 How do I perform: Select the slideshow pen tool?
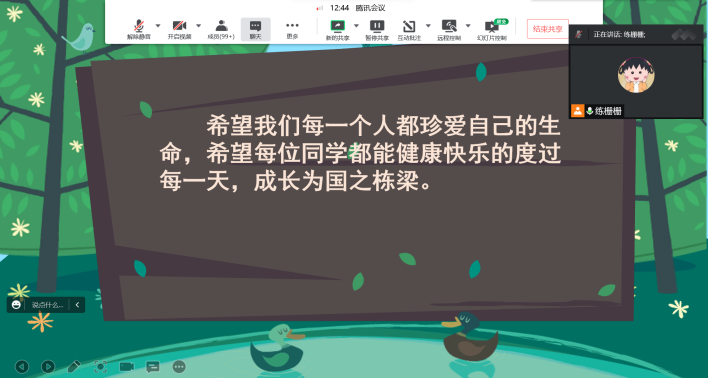pos(74,366)
